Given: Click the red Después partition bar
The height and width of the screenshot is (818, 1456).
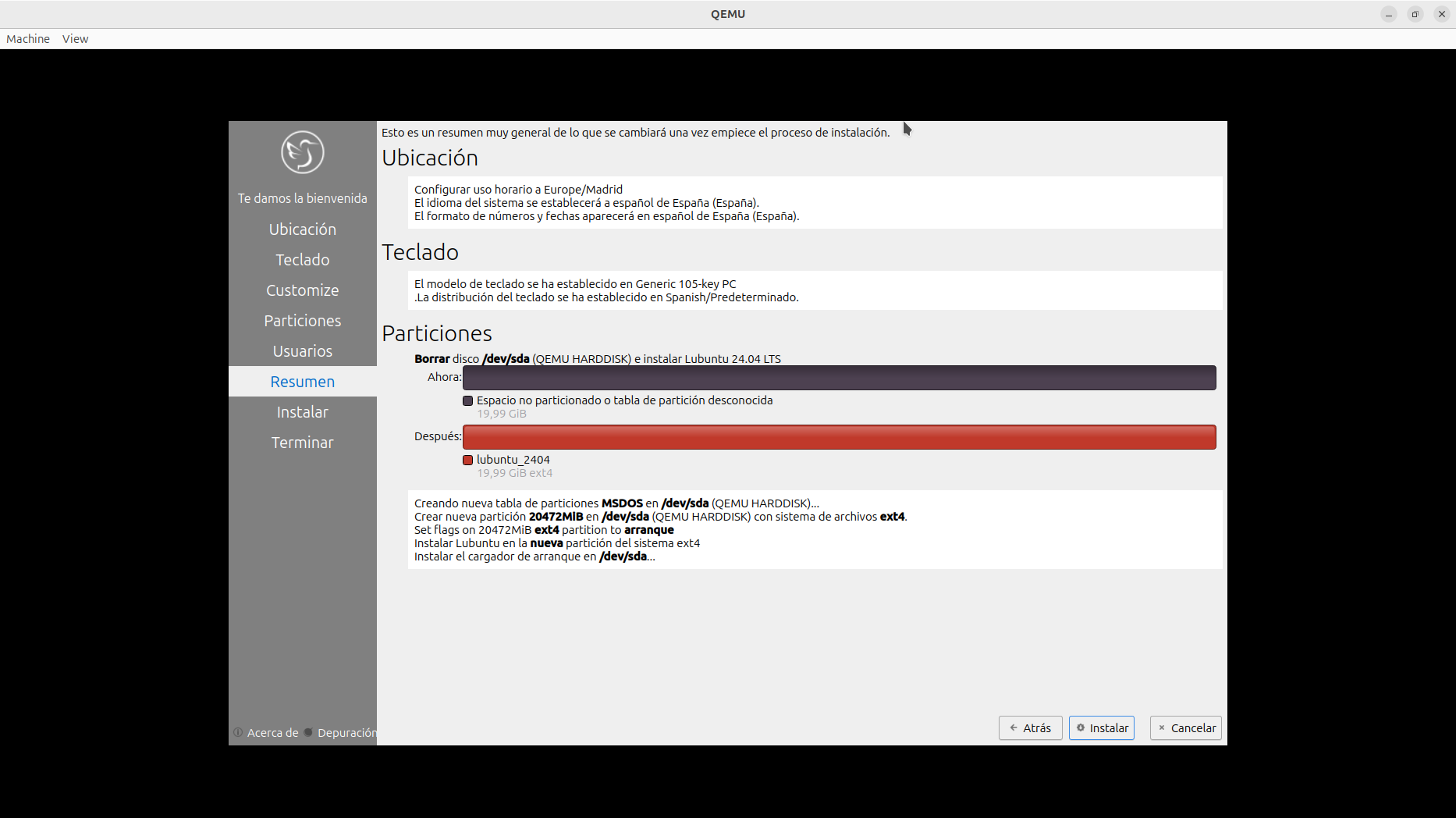Looking at the screenshot, I should point(840,437).
